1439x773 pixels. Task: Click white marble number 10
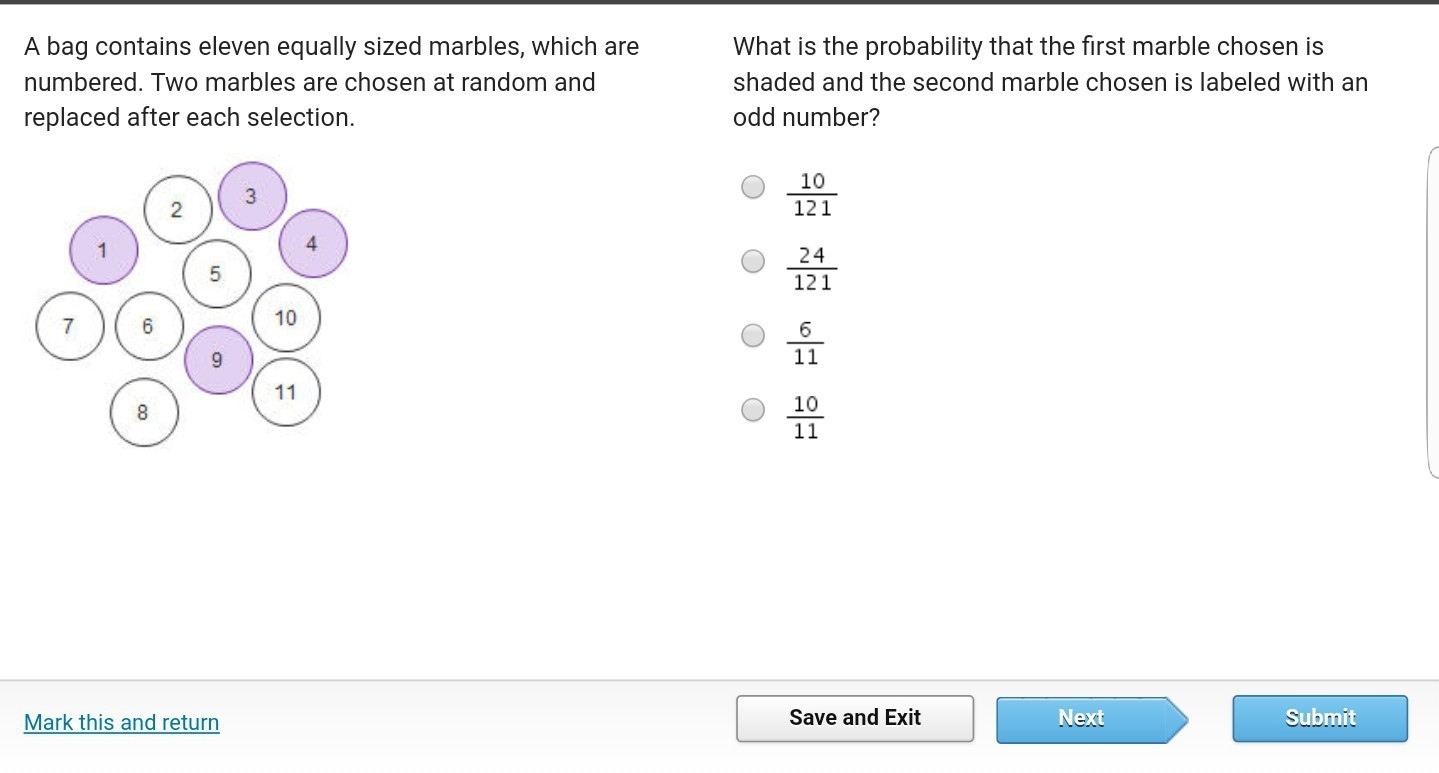click(x=287, y=318)
